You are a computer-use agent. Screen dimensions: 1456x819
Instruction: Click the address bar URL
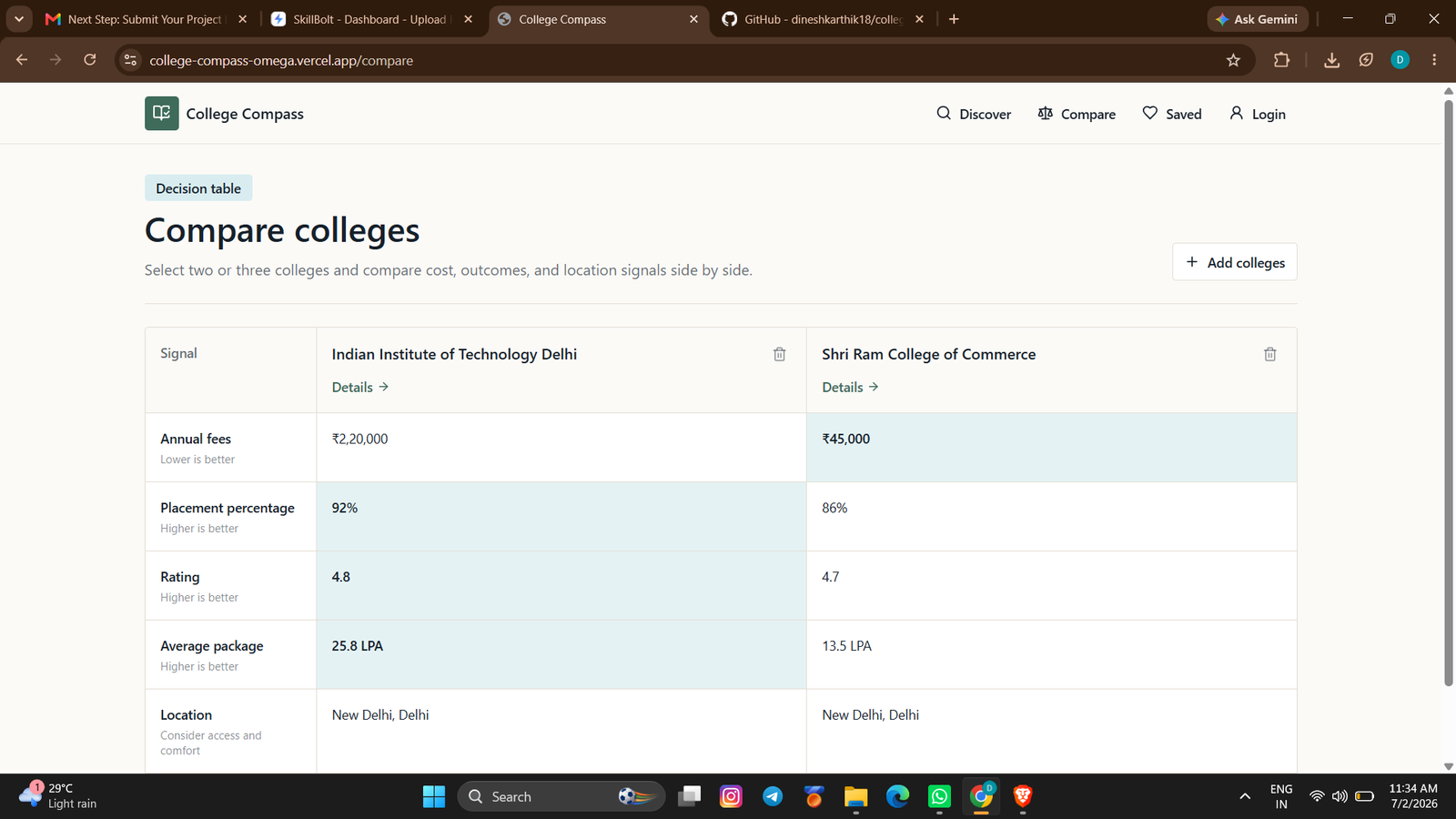tap(281, 60)
